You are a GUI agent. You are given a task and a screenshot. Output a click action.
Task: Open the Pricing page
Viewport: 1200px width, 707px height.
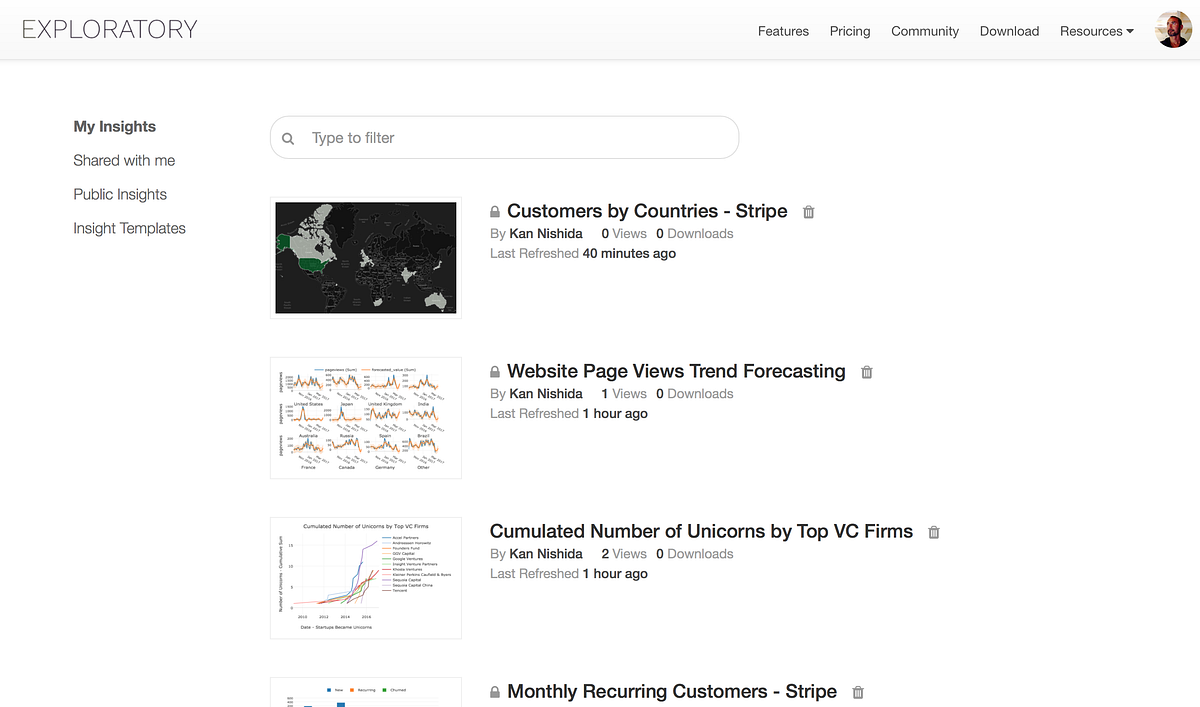pos(849,31)
